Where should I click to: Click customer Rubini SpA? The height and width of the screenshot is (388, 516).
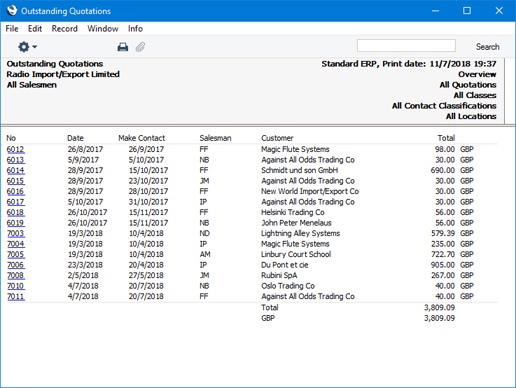coord(279,275)
